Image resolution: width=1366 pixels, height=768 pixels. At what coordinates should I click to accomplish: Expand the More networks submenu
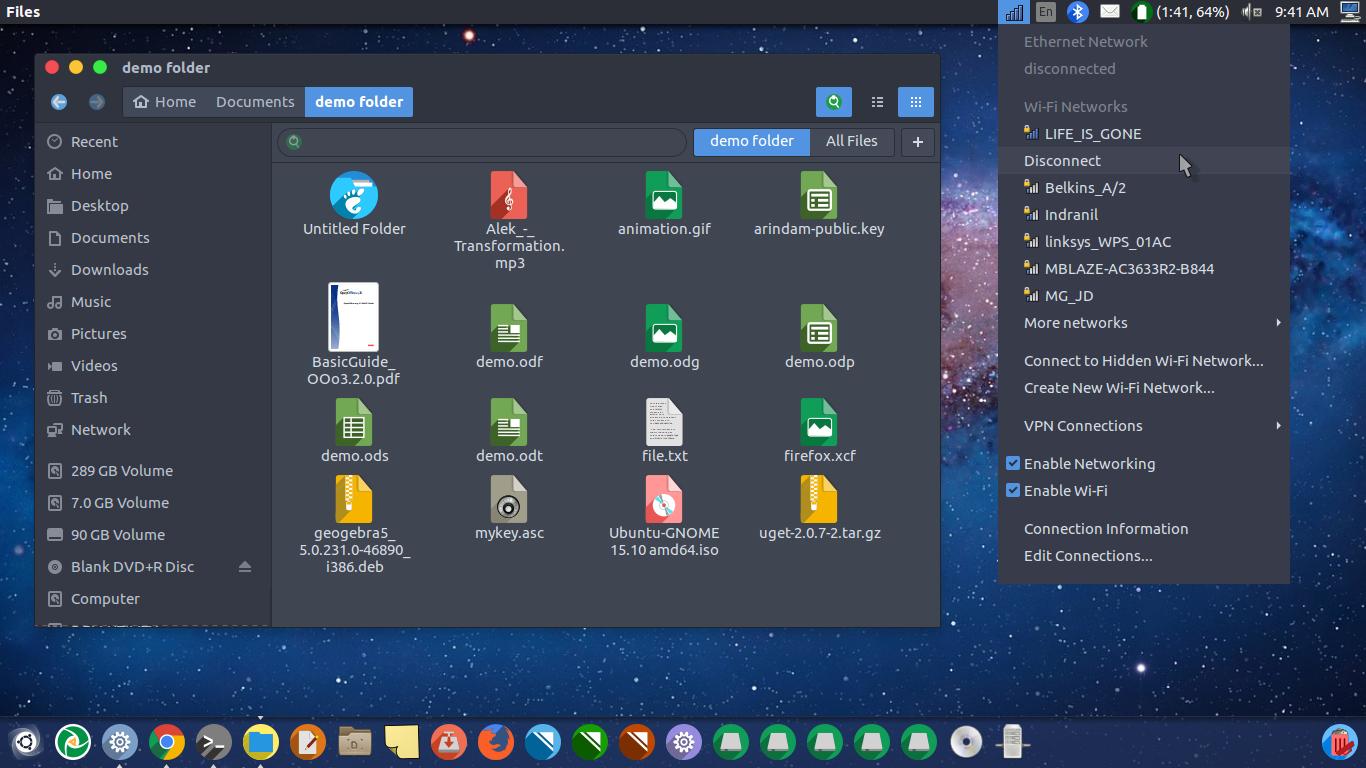pos(1074,322)
